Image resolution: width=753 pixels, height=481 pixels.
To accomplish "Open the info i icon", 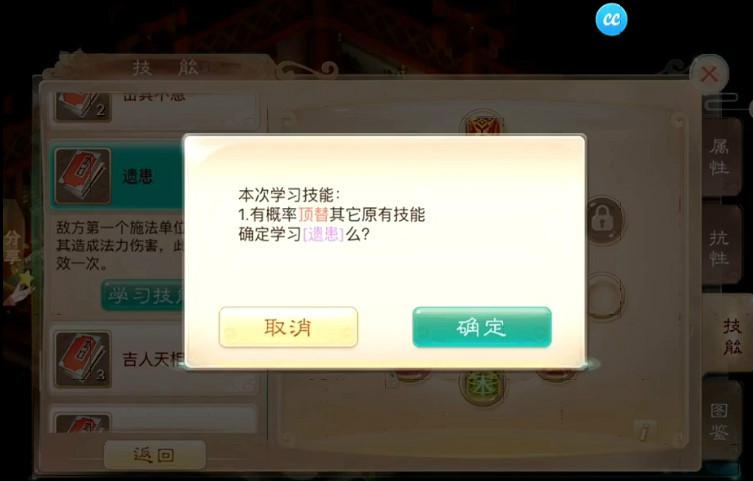I will [644, 430].
